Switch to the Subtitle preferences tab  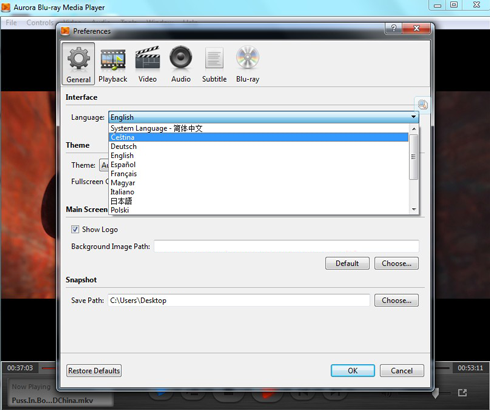(214, 64)
